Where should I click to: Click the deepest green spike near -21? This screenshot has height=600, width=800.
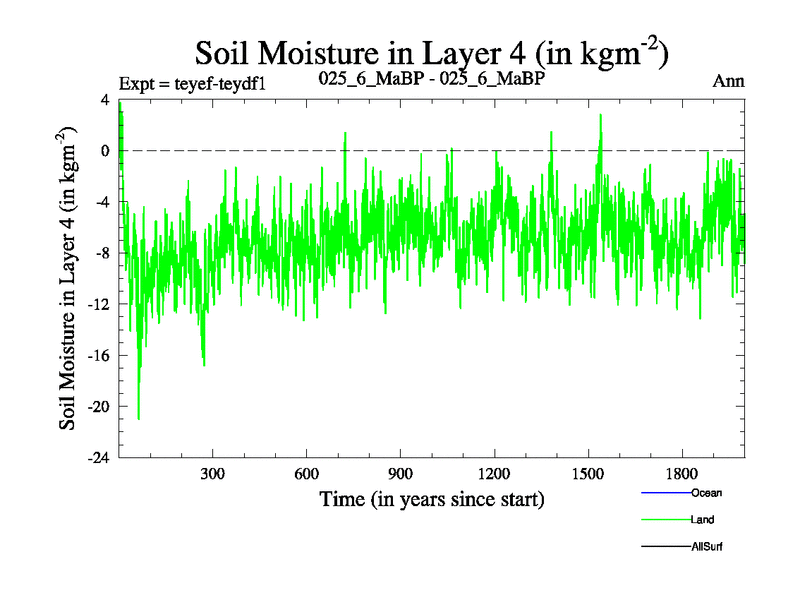tap(138, 417)
